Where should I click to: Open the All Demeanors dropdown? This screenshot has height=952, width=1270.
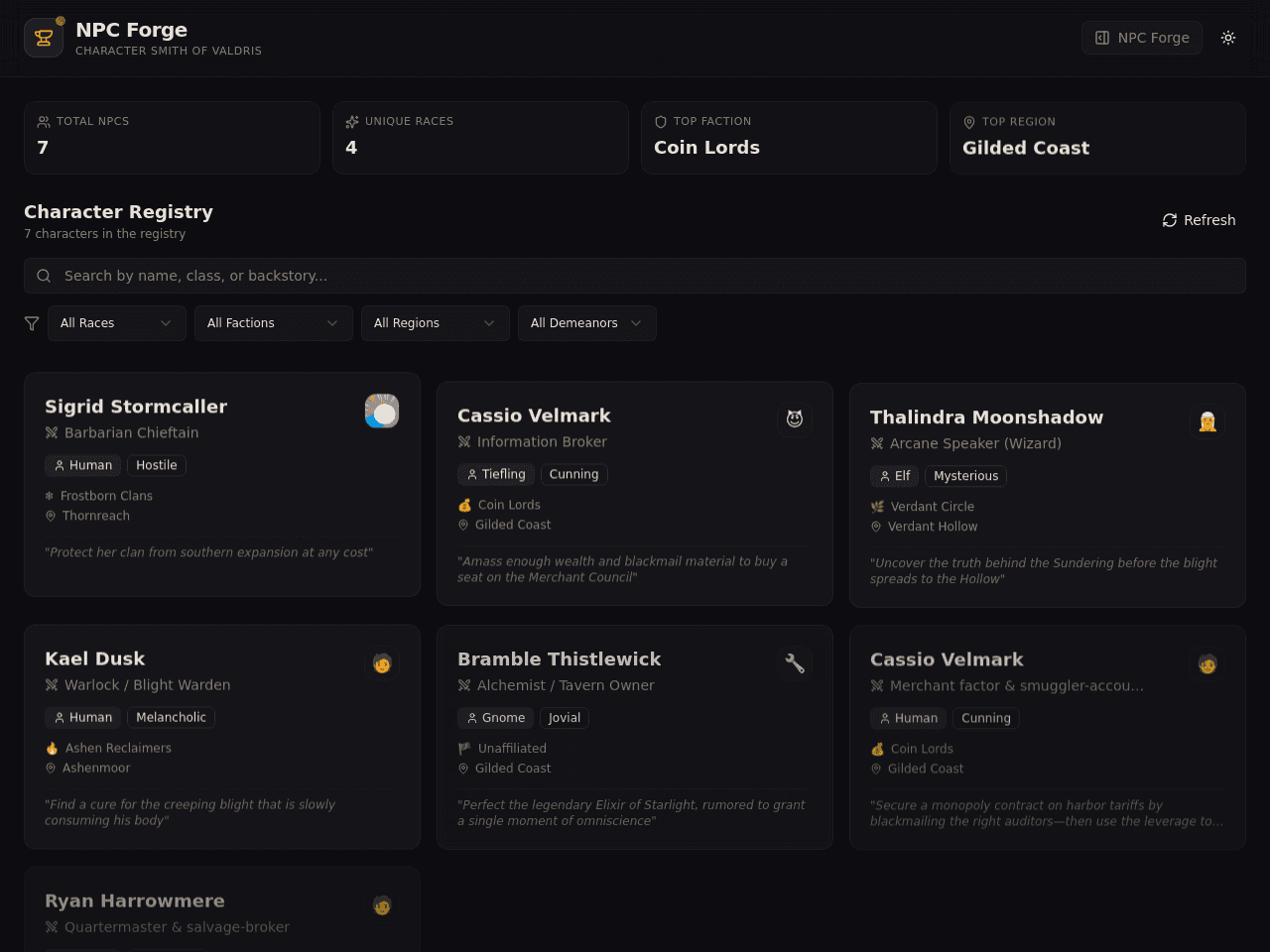click(x=587, y=323)
